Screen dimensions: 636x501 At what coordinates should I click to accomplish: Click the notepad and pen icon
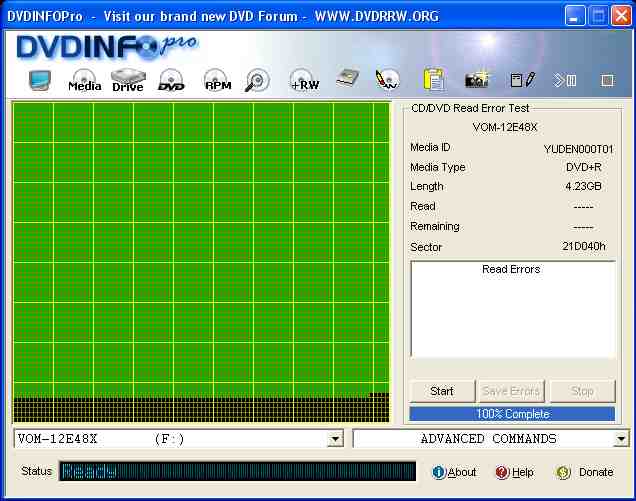522,80
